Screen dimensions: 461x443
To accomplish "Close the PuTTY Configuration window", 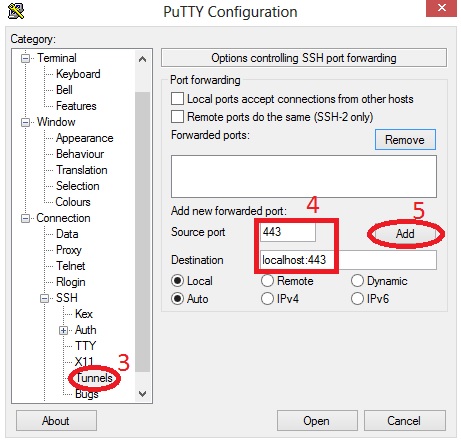I will click(441, 8).
